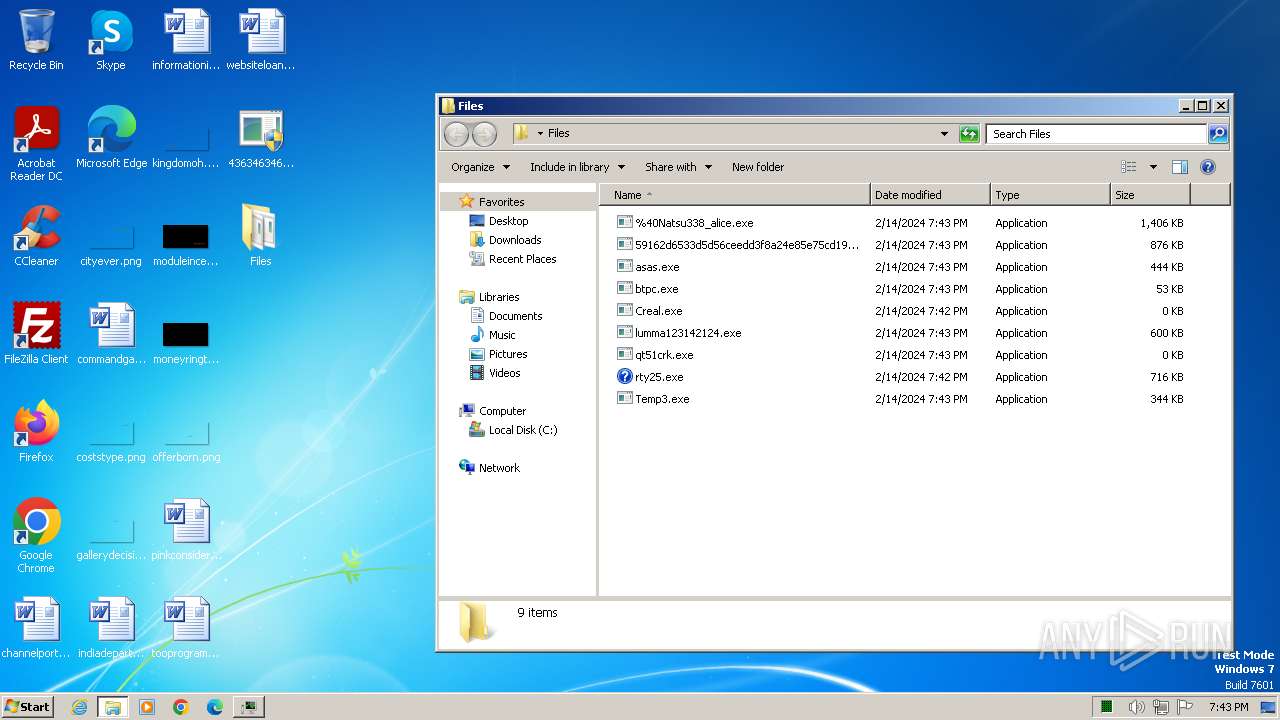Sort by Date modified column
This screenshot has width=1280, height=720.
[x=930, y=195]
